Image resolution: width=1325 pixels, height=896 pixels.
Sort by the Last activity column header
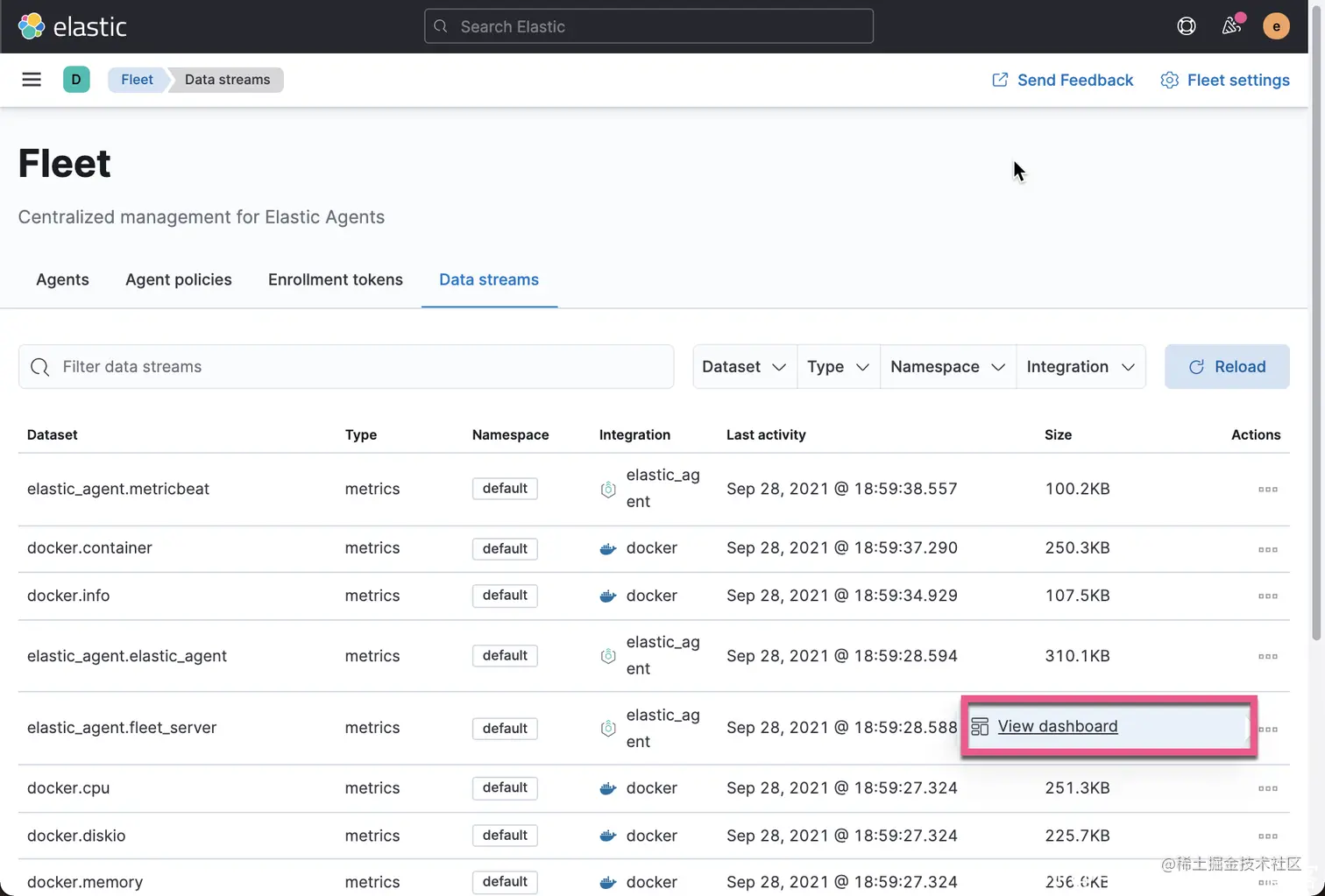pyautogui.click(x=766, y=434)
